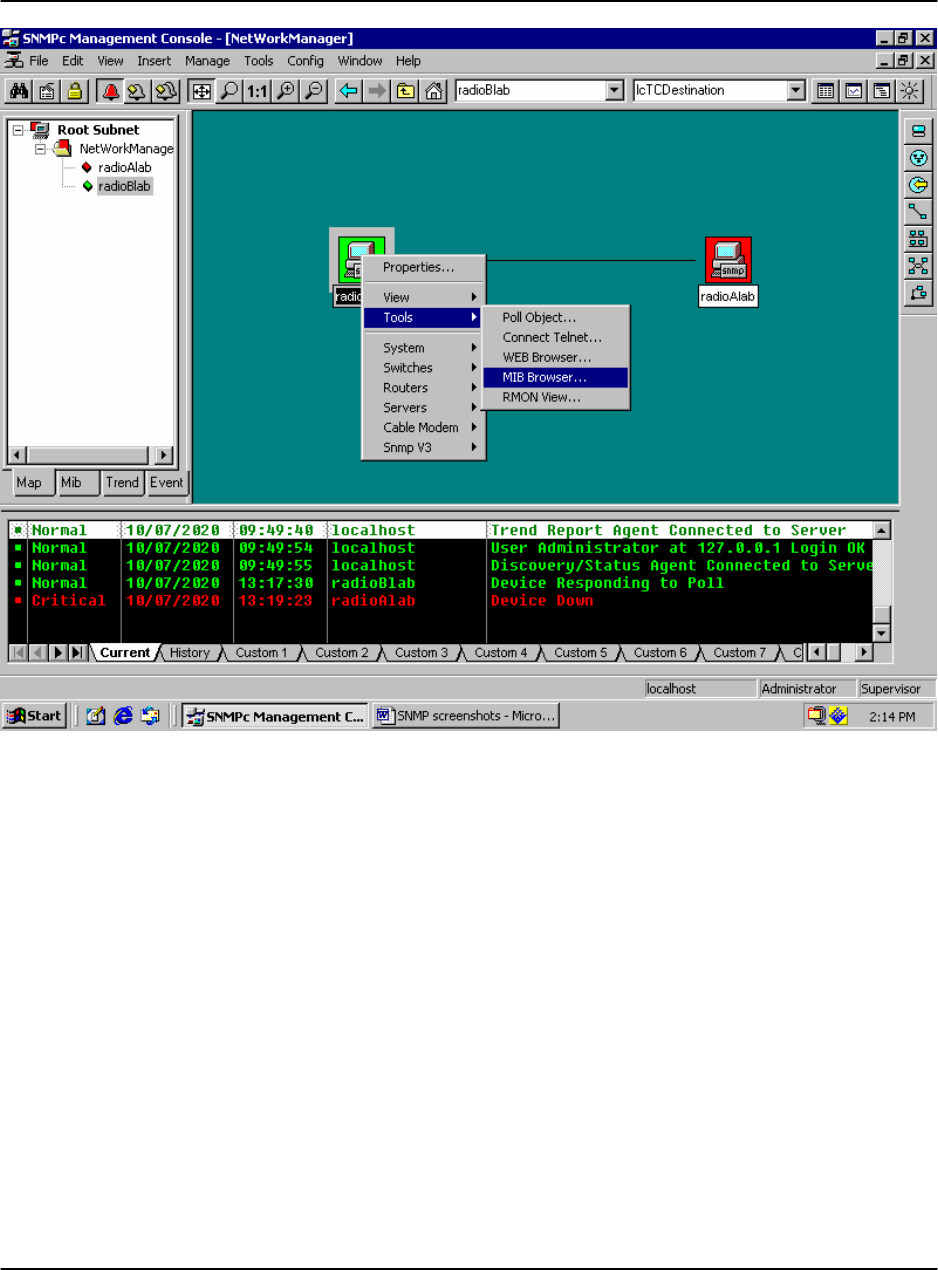Collapse the NetWorkManager tree node
Image resolution: width=938 pixels, height=1270 pixels.
click(x=41, y=148)
